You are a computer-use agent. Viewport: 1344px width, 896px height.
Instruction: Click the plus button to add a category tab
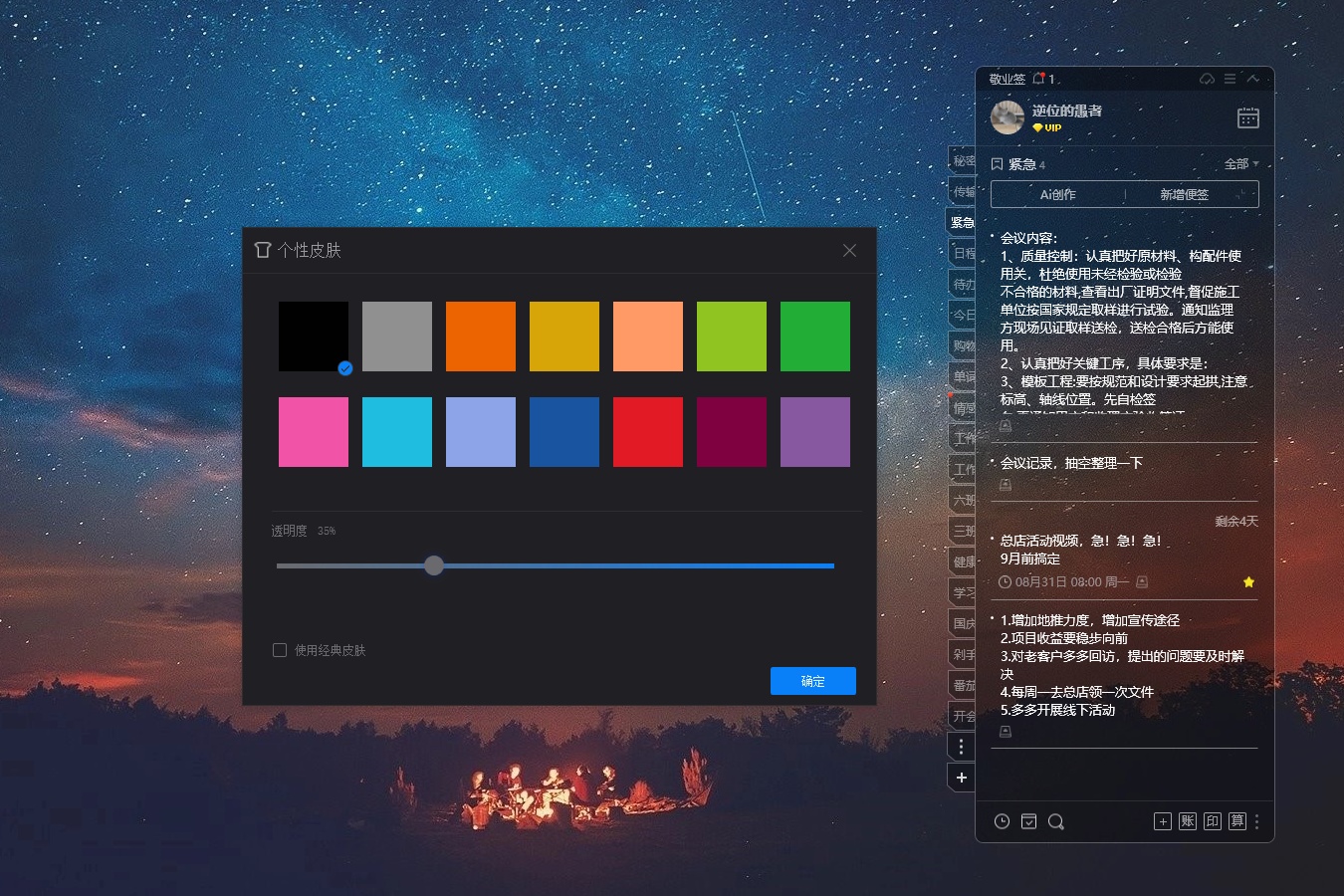[x=961, y=778]
